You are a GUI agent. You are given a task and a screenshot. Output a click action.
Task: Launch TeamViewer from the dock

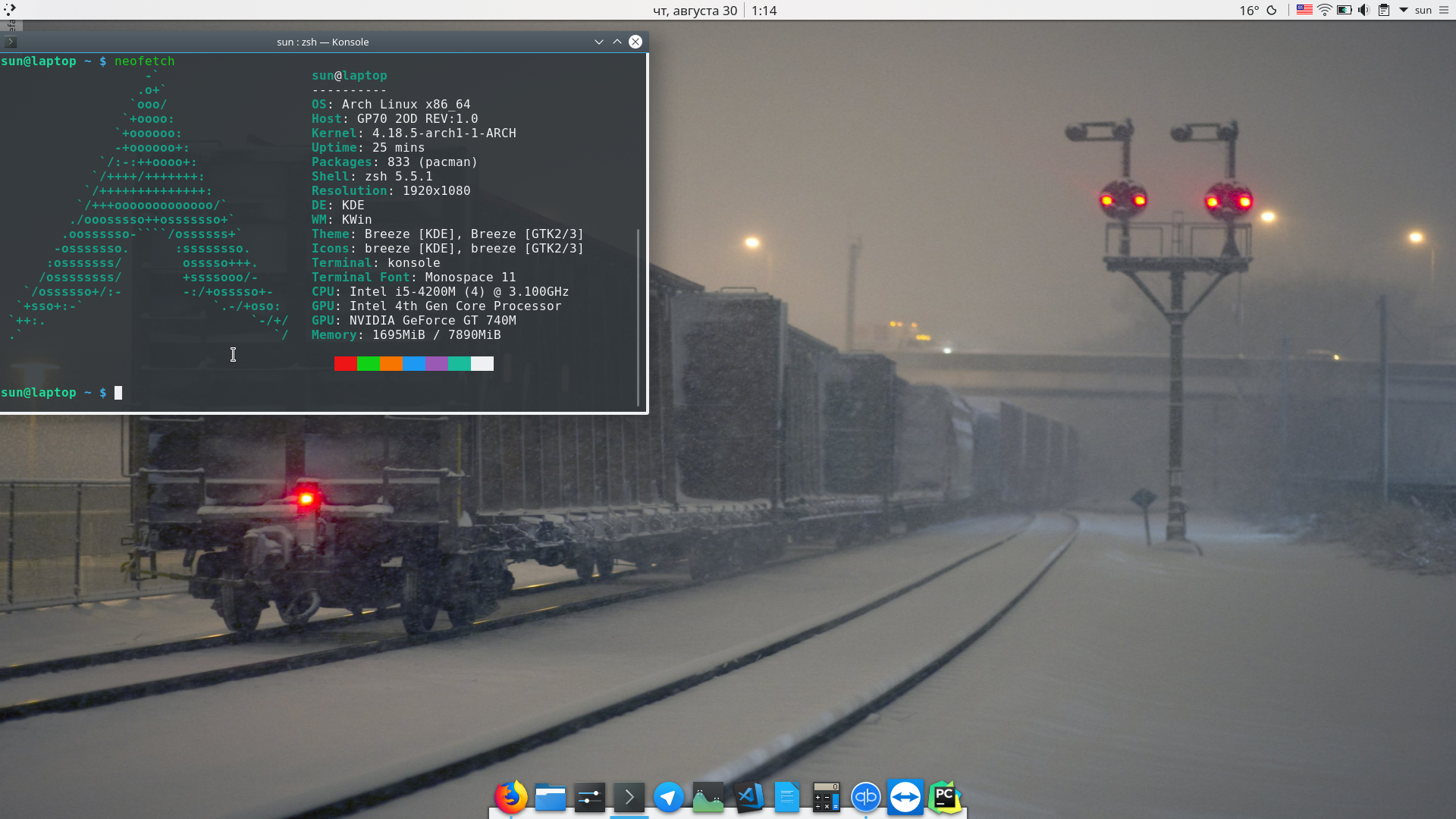point(905,797)
